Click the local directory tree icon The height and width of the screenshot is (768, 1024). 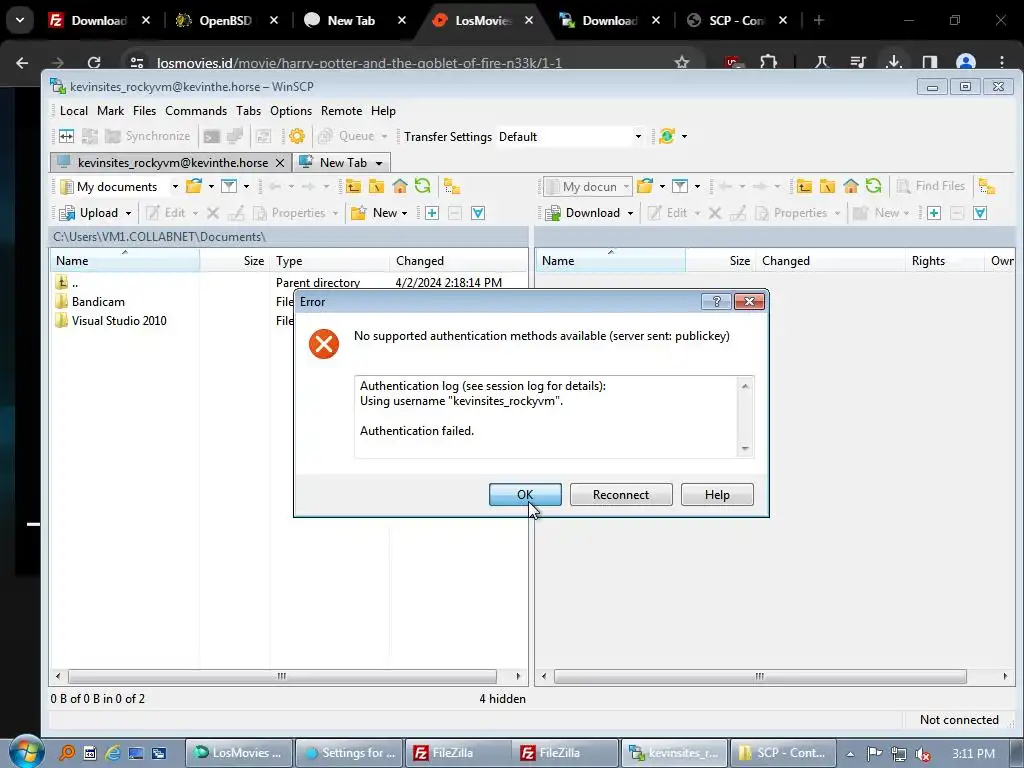coord(452,186)
